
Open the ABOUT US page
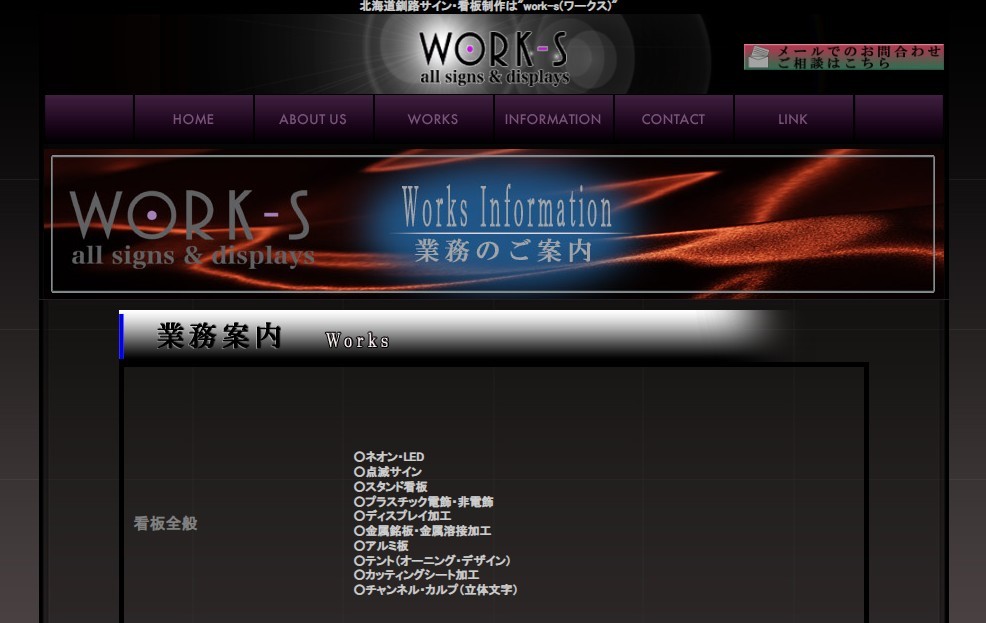tap(313, 119)
